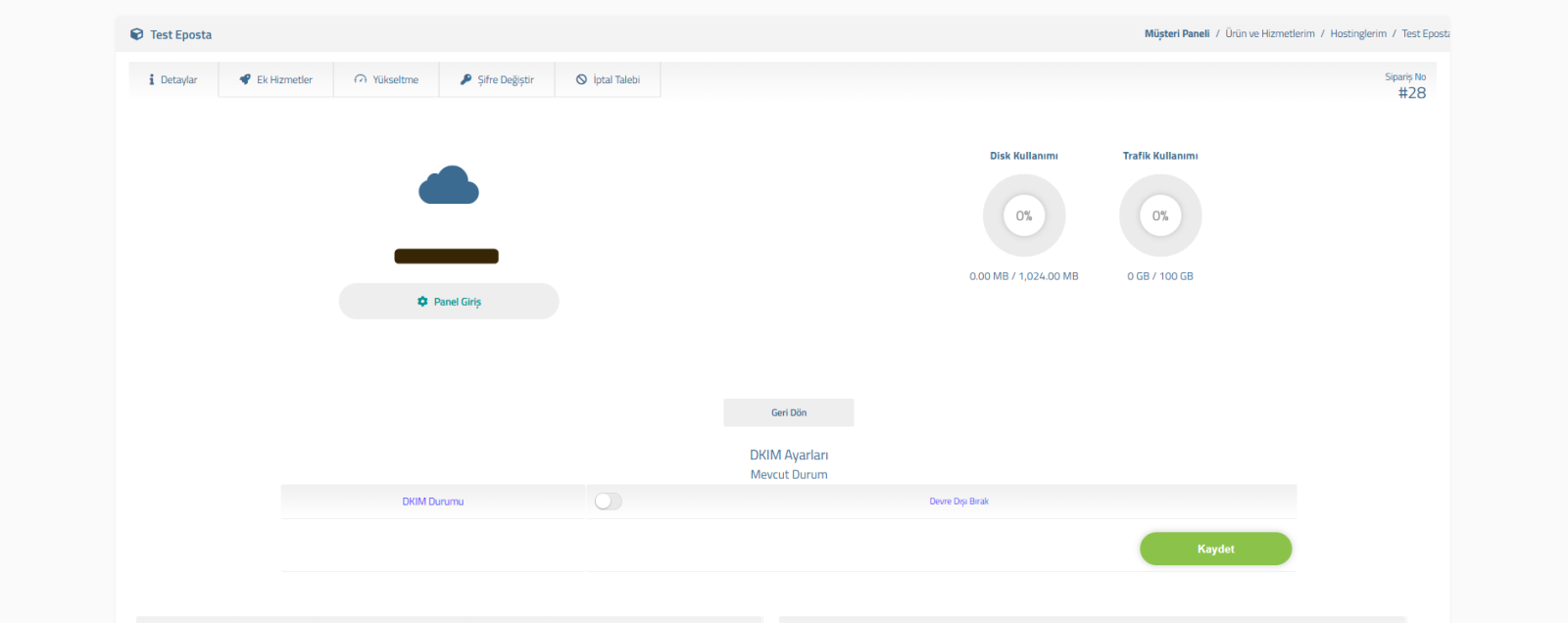
Task: Click the Disk Kullanımı usage gauge
Action: pos(1024,216)
